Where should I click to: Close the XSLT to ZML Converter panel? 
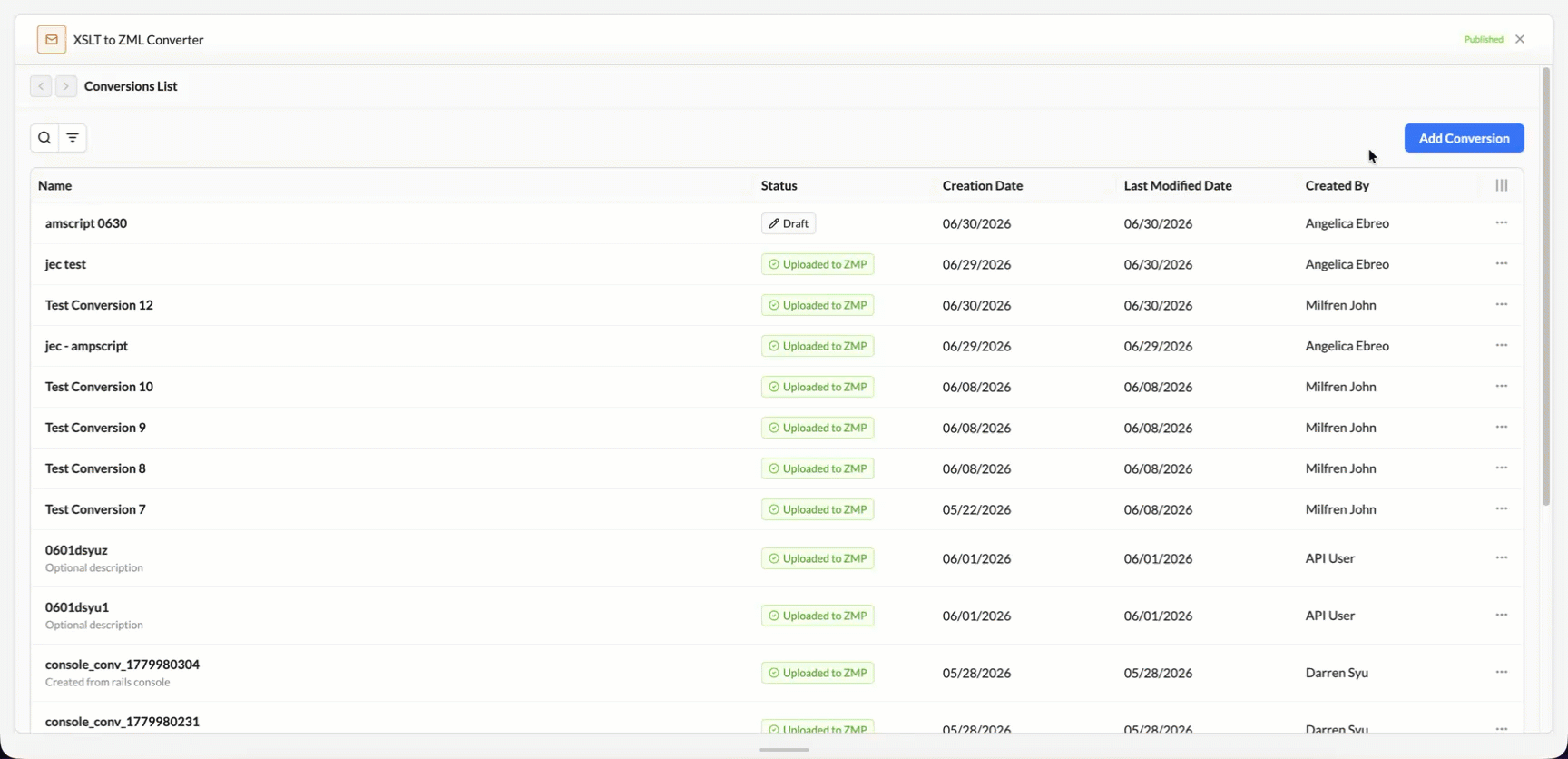pyautogui.click(x=1520, y=39)
